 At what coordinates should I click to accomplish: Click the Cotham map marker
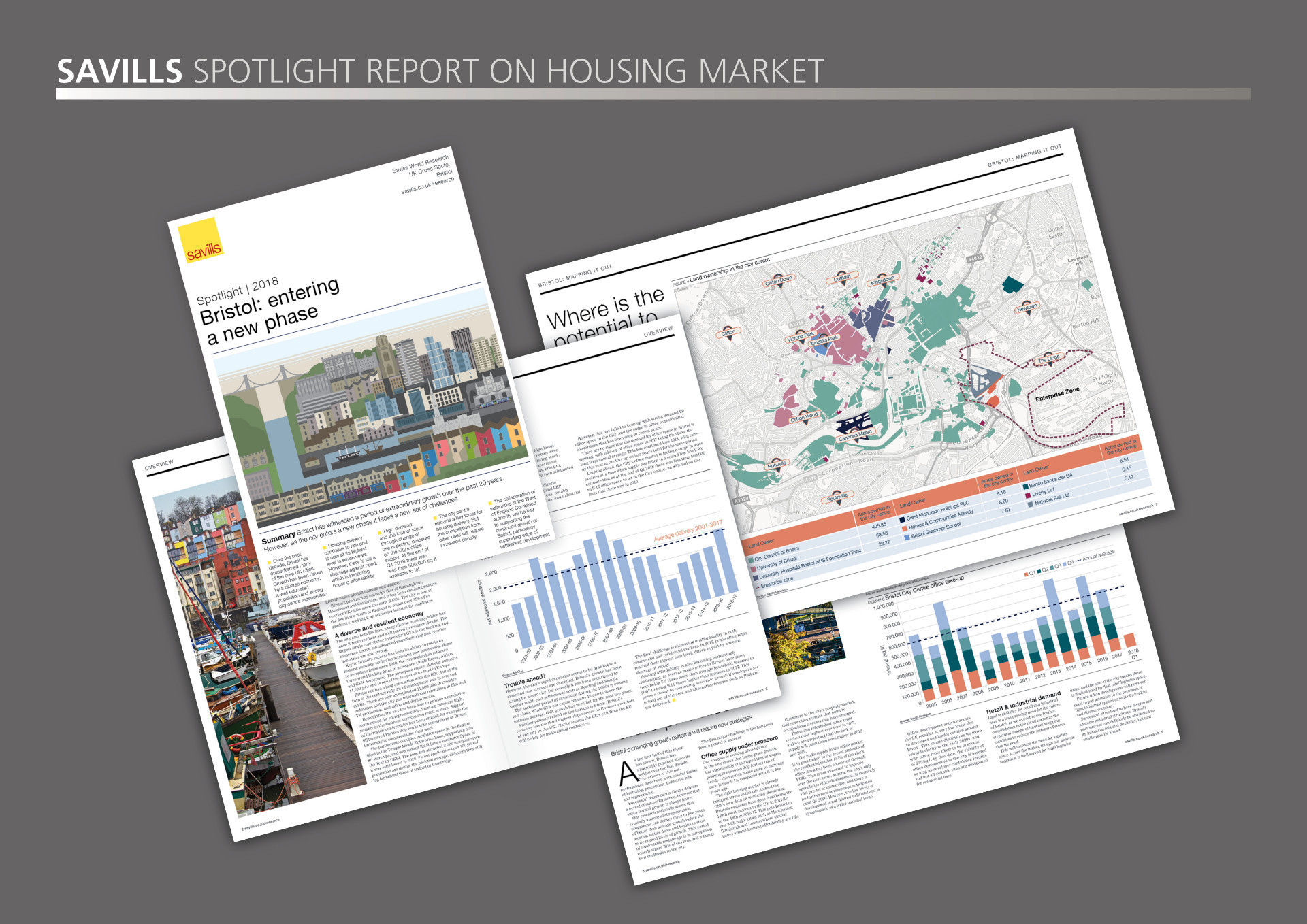click(x=842, y=278)
